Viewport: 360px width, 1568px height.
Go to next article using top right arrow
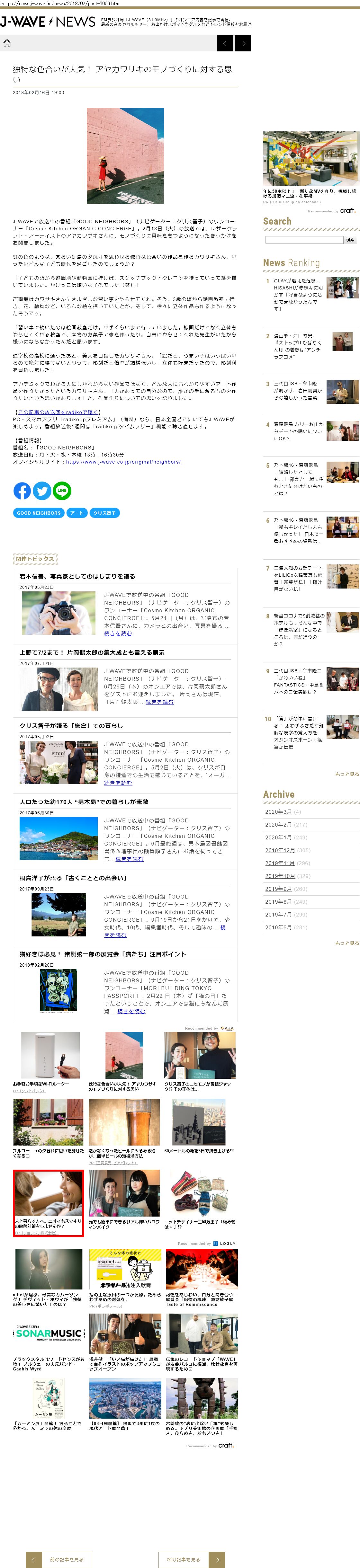click(x=243, y=43)
